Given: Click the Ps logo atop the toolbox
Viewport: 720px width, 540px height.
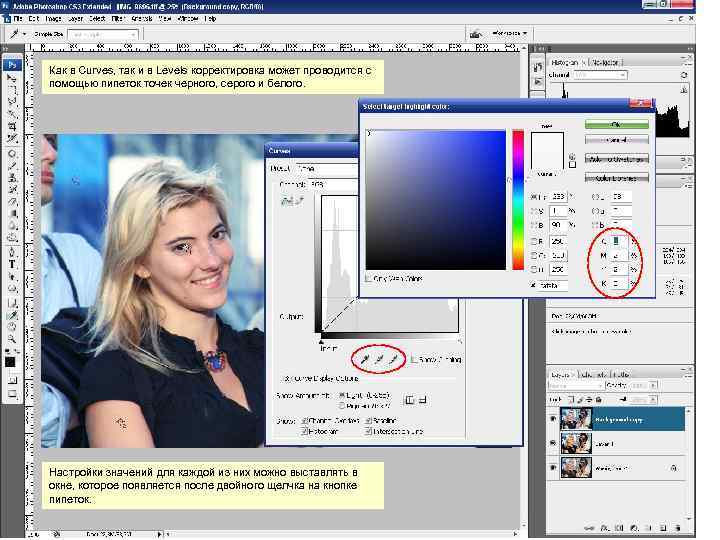Looking at the screenshot, I should (11, 65).
